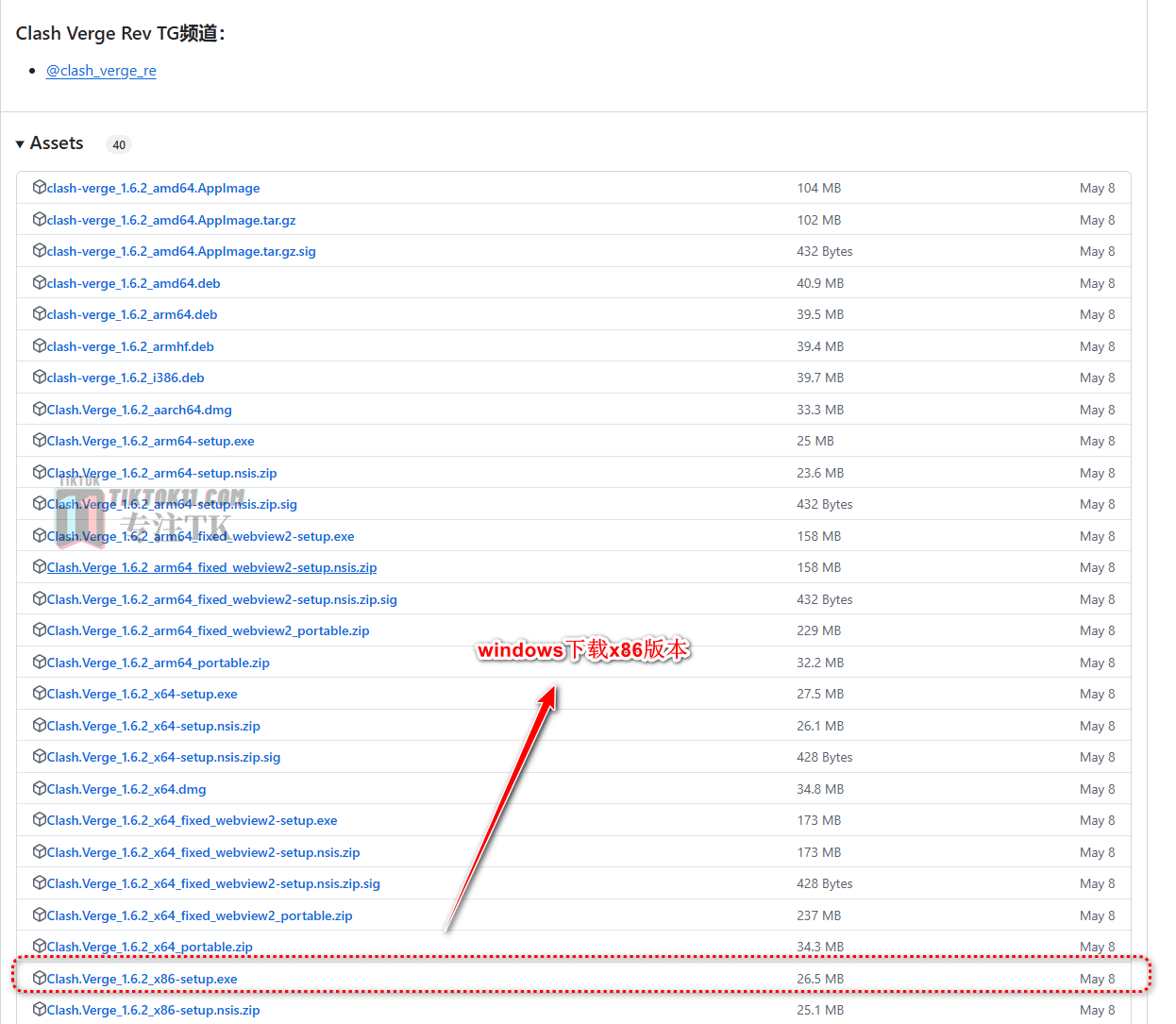Click package icon beside x86-setup.nsis.zip

(40, 1009)
